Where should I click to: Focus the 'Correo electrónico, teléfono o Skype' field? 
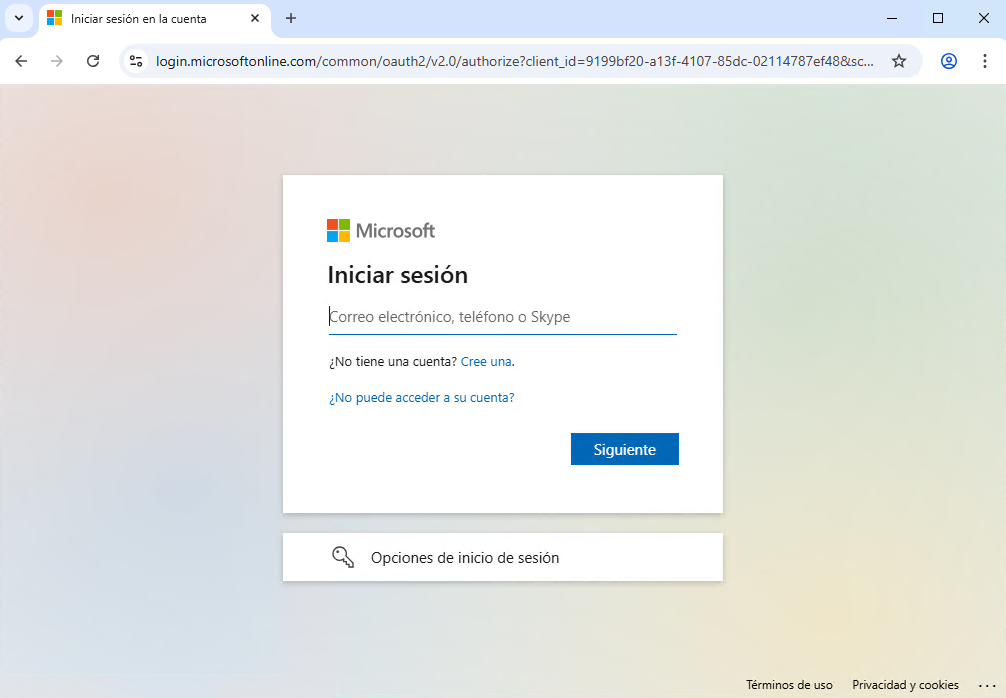[502, 317]
